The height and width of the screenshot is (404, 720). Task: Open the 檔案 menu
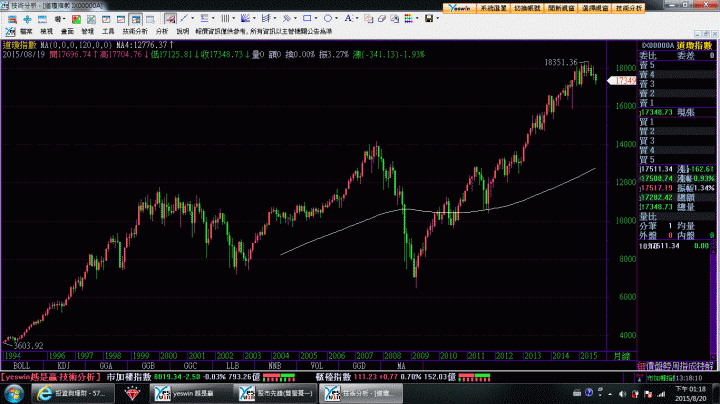pyautogui.click(x=26, y=31)
